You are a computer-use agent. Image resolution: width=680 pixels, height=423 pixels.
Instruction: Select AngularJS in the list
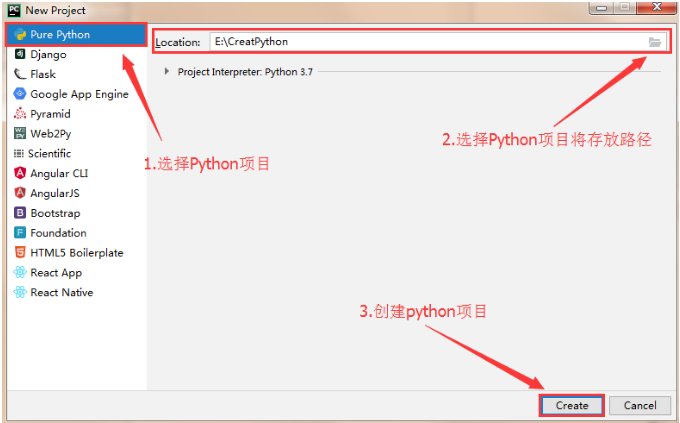coord(76,193)
